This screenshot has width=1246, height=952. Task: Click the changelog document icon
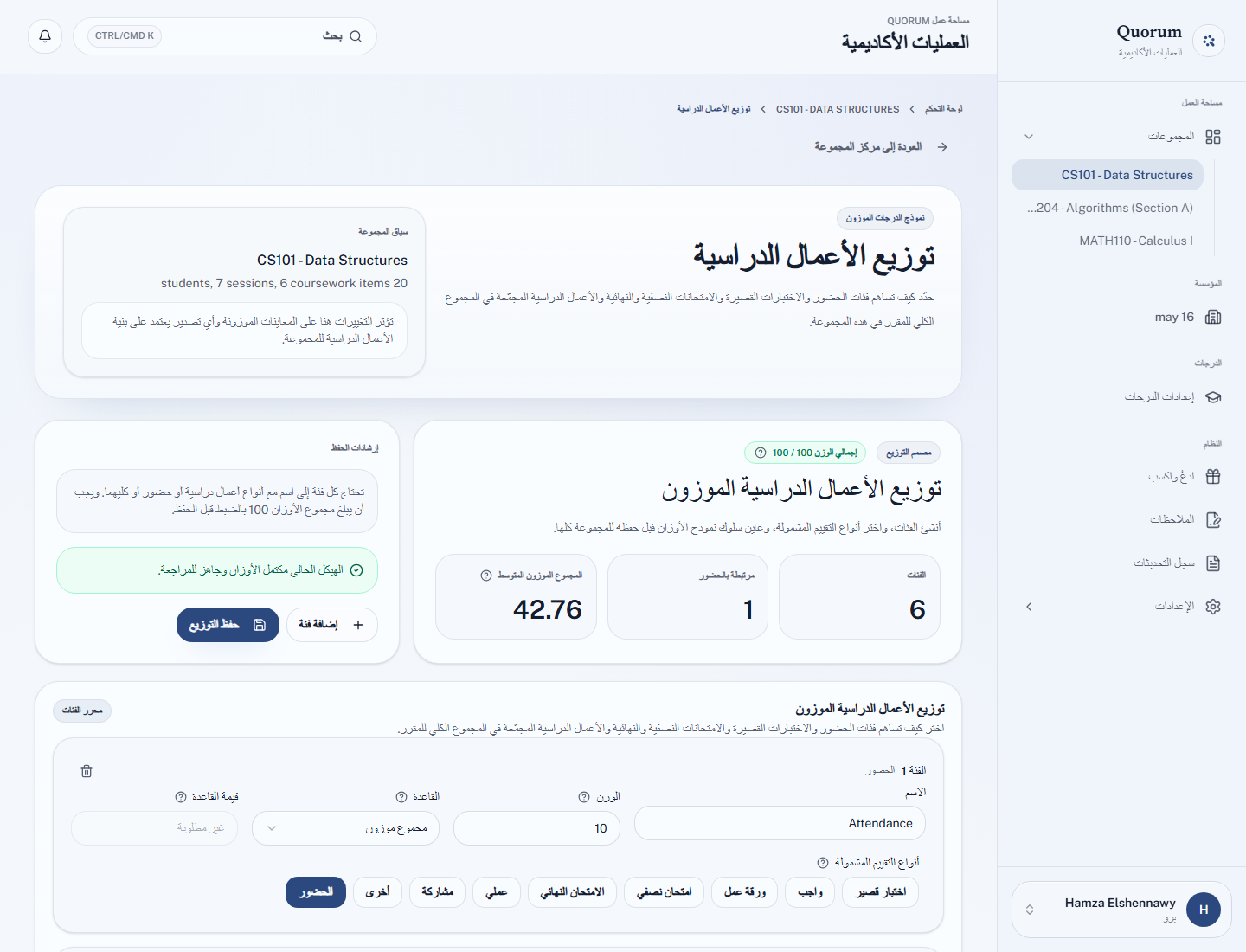pyautogui.click(x=1213, y=563)
